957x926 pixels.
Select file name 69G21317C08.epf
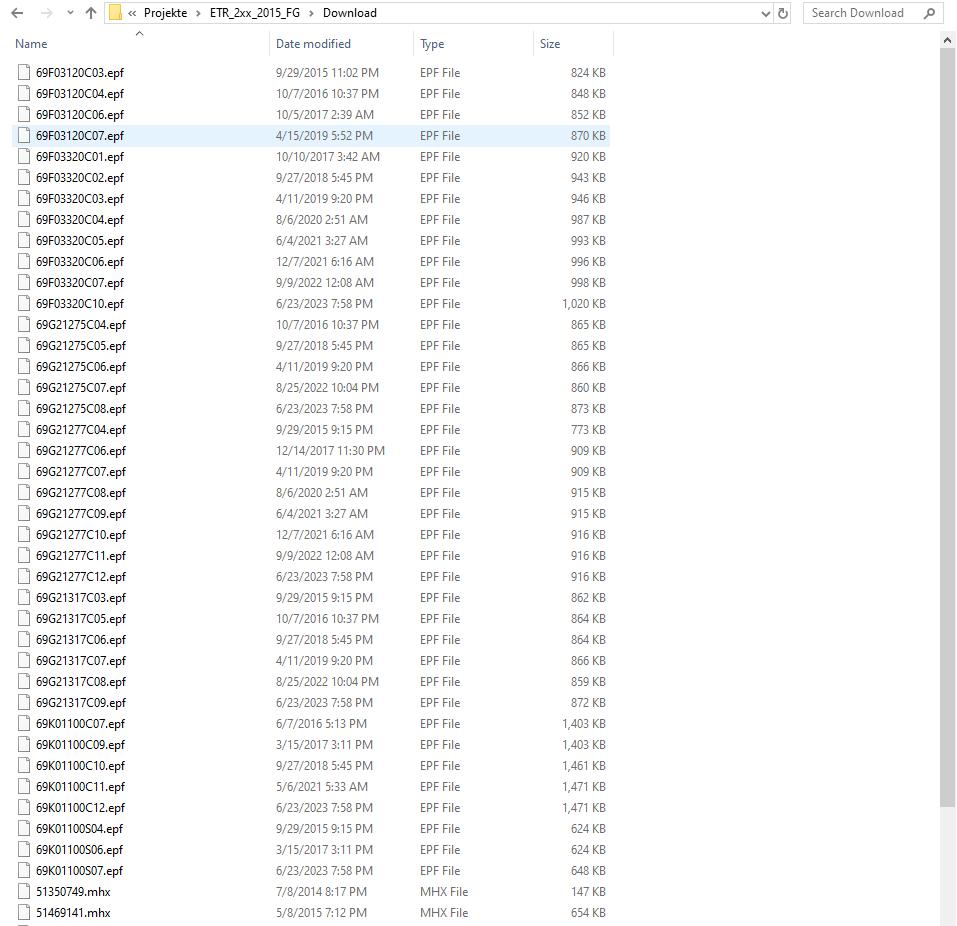(x=81, y=682)
